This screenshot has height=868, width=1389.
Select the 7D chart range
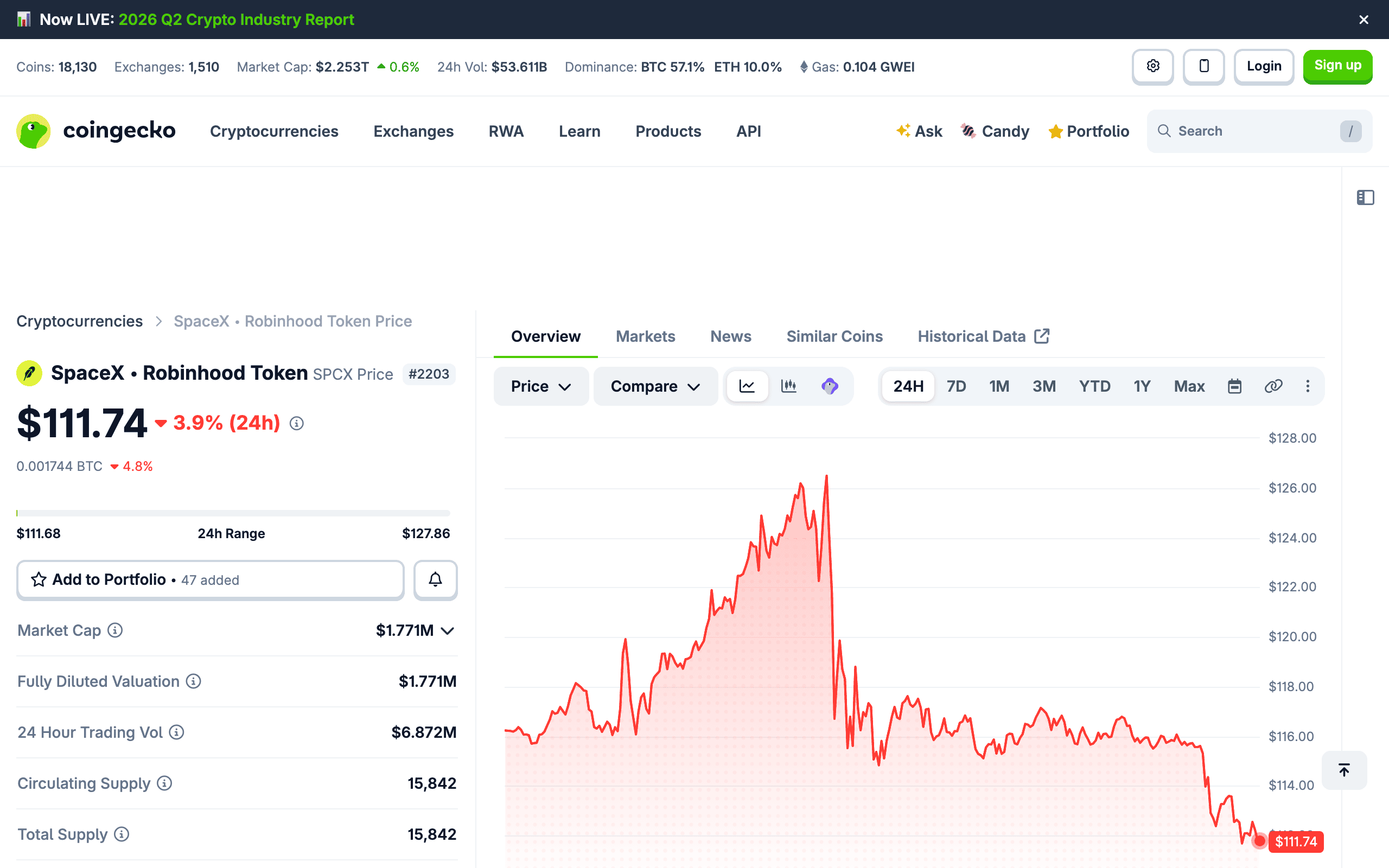tap(956, 386)
